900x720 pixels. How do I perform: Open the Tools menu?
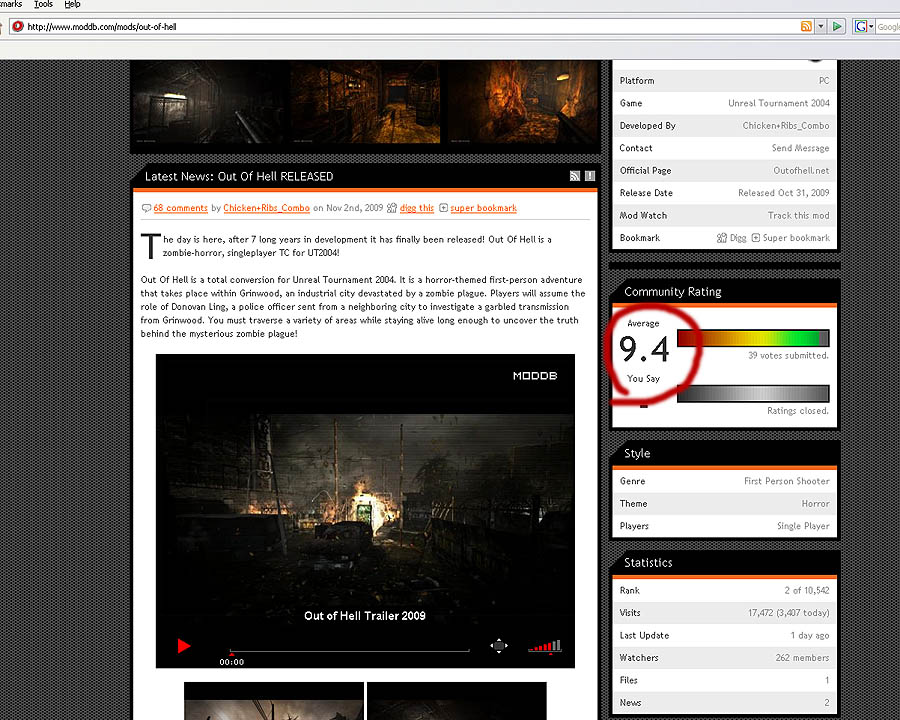pyautogui.click(x=43, y=5)
